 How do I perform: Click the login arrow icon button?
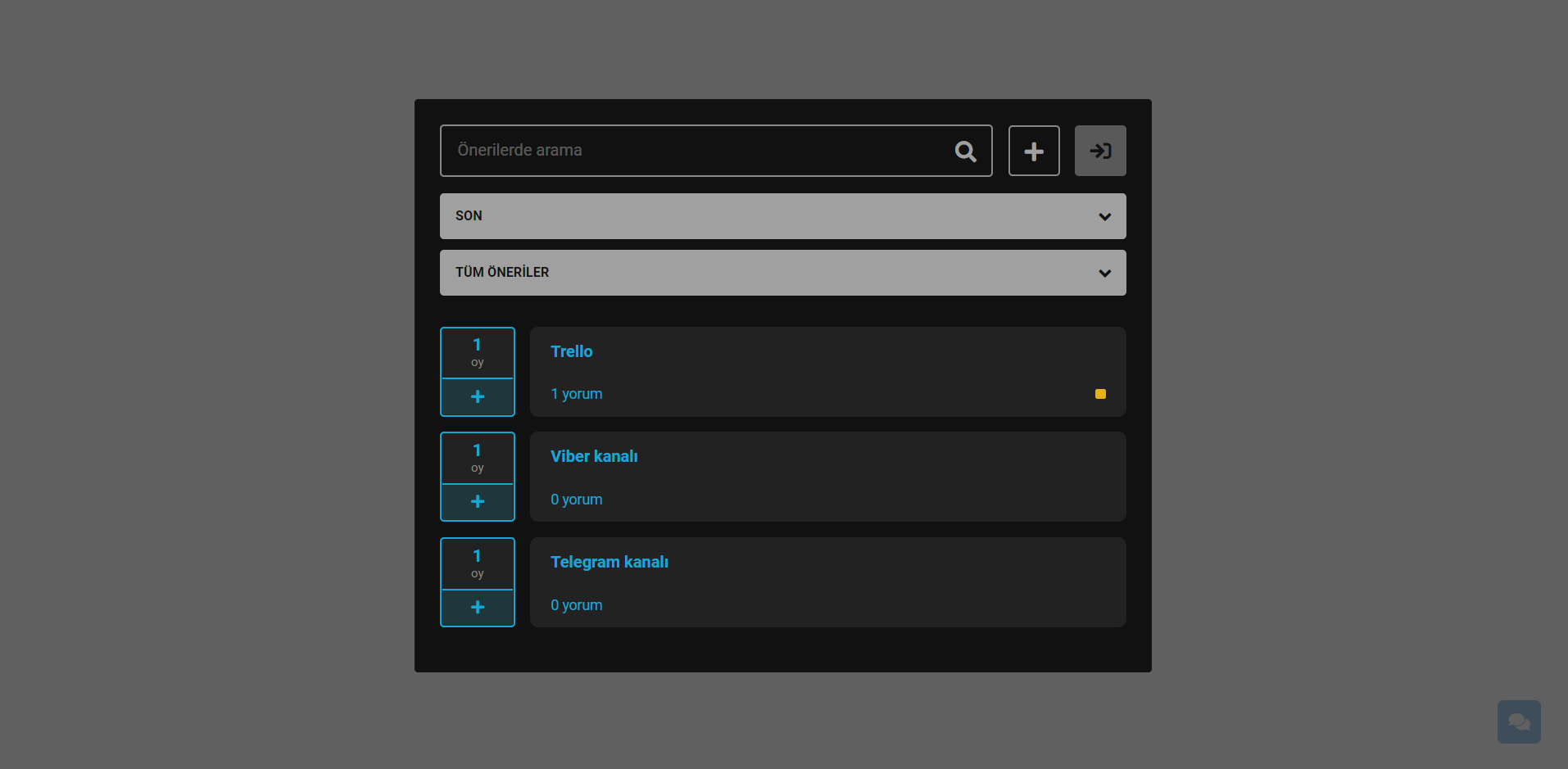pos(1099,151)
